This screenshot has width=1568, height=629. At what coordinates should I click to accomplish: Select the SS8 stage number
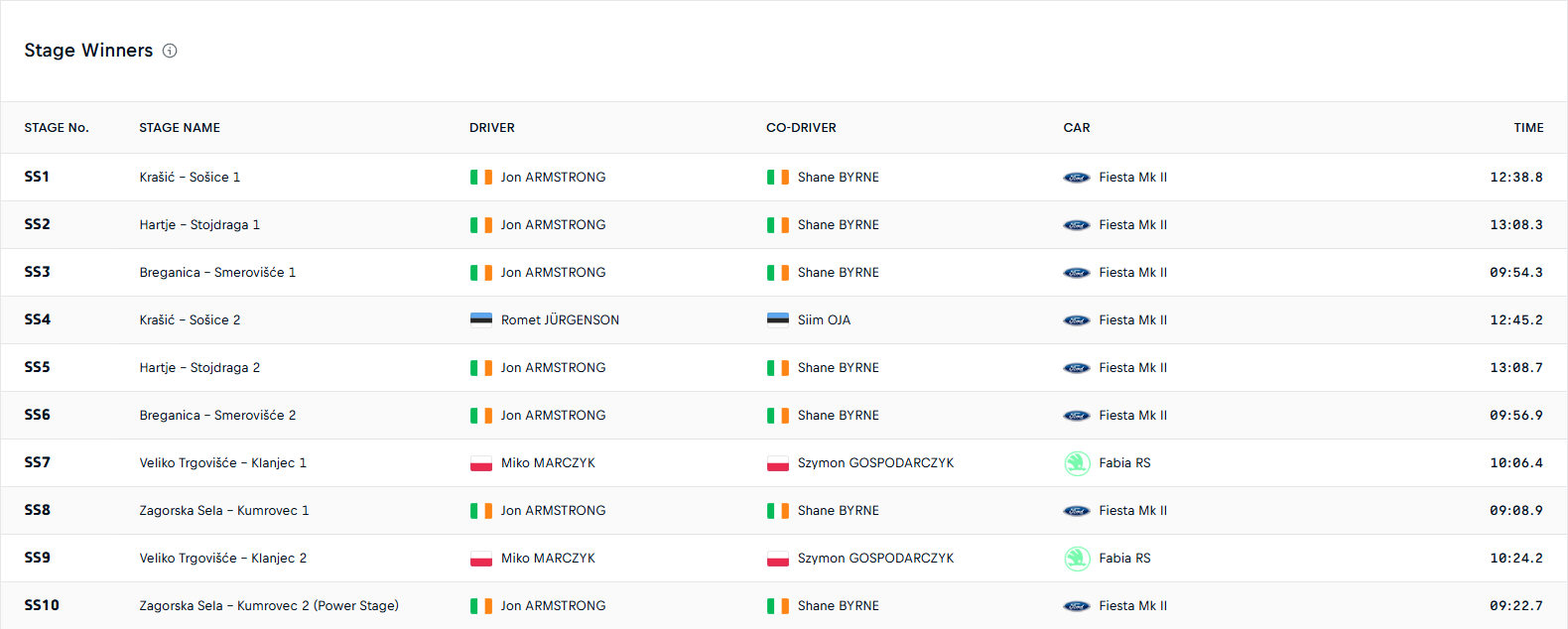coord(38,511)
